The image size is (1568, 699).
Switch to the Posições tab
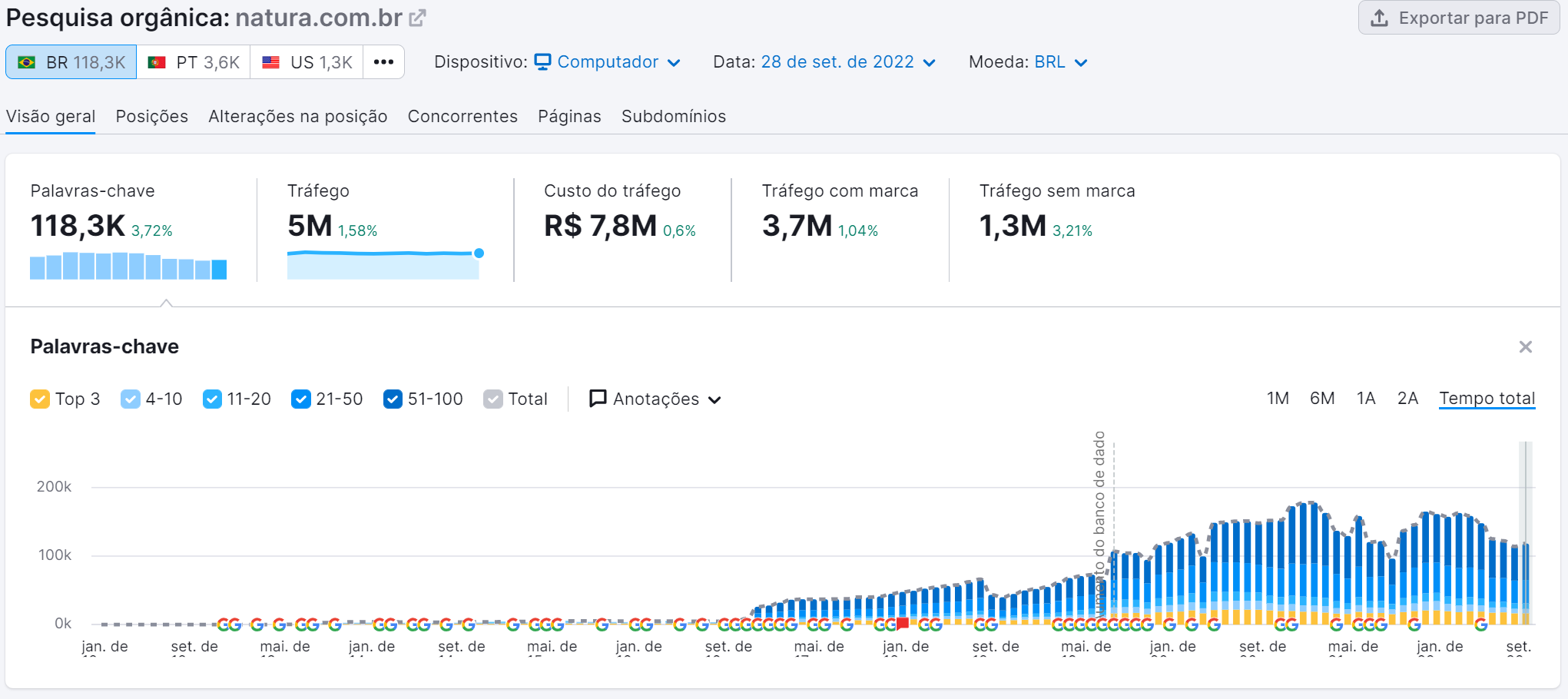click(x=151, y=116)
